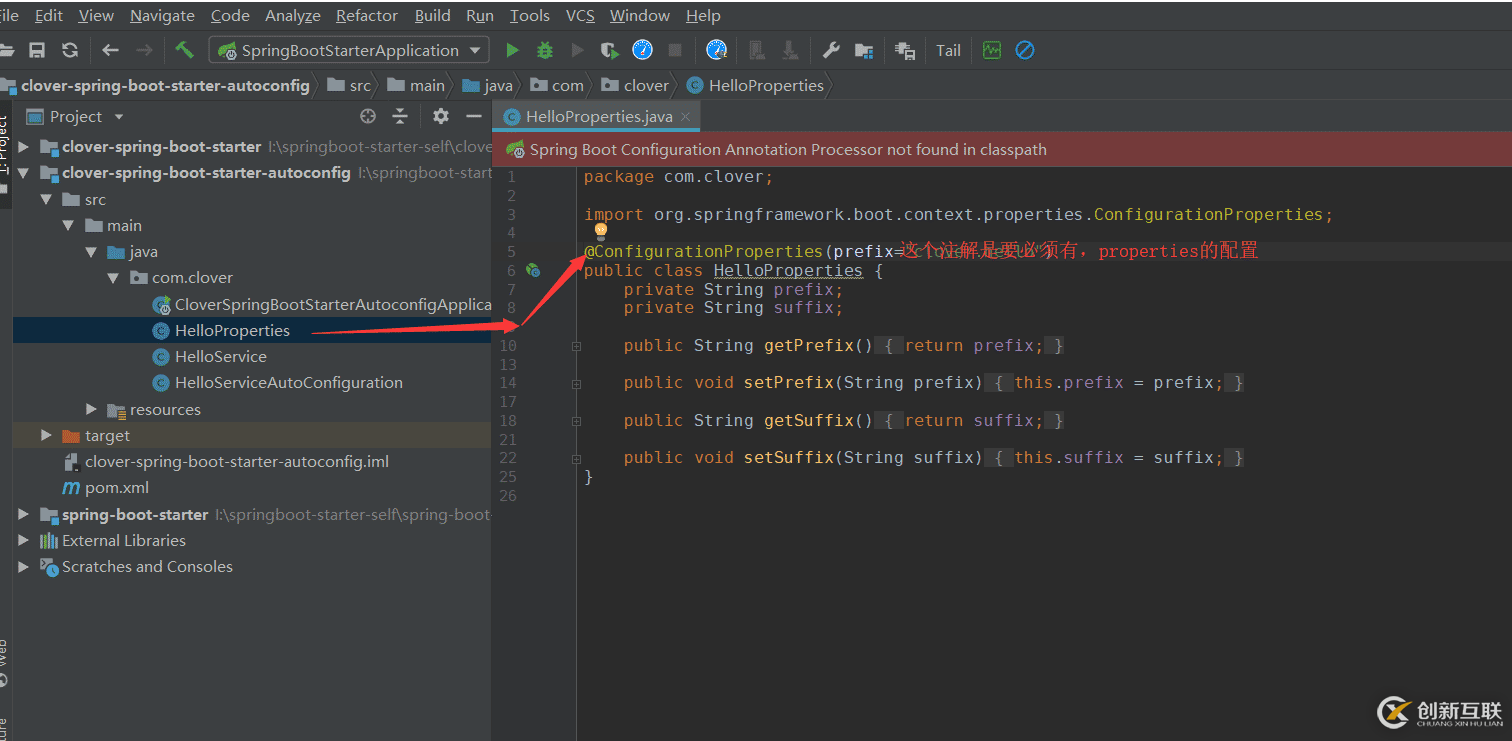The height and width of the screenshot is (741, 1512).
Task: Click the Synchronize refresh icon
Action: [69, 50]
